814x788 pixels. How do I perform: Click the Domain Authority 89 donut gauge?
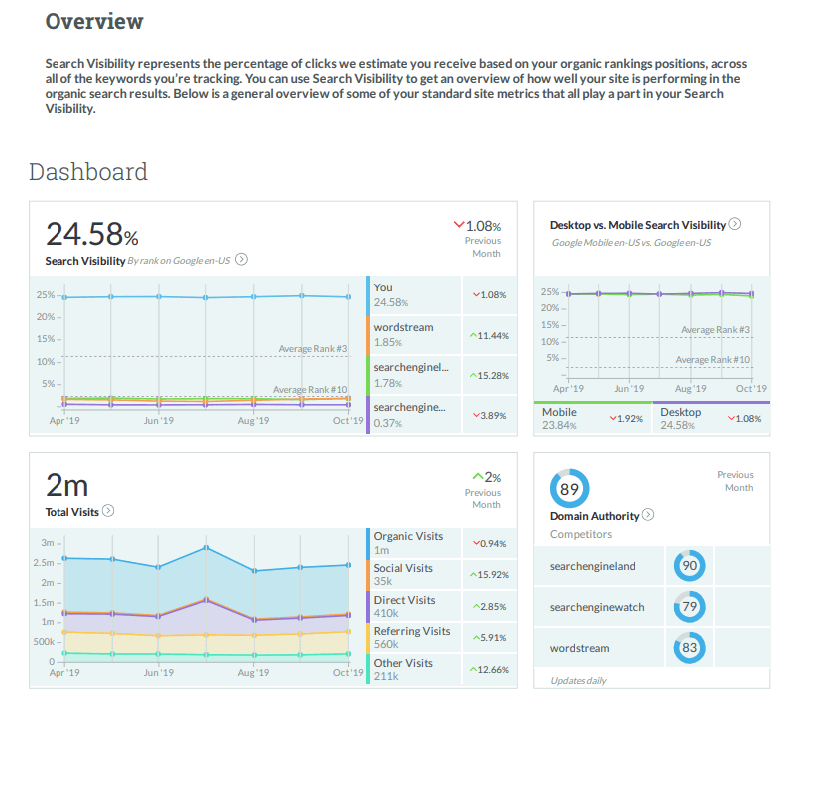[x=569, y=489]
